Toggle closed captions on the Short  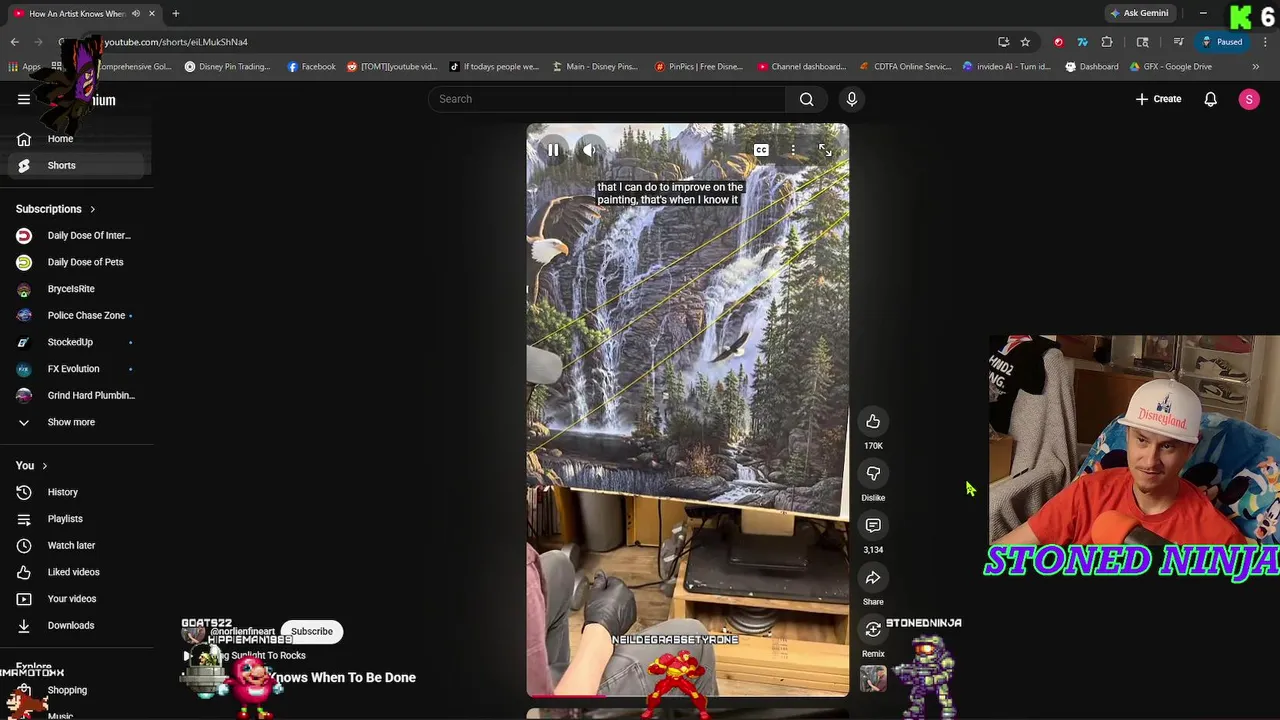(x=761, y=150)
